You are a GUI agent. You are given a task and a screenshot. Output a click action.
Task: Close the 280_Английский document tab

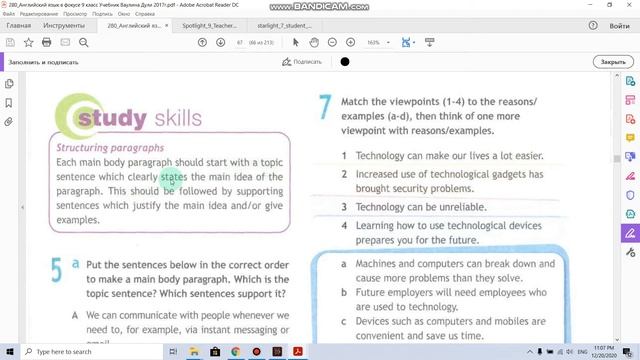167,26
